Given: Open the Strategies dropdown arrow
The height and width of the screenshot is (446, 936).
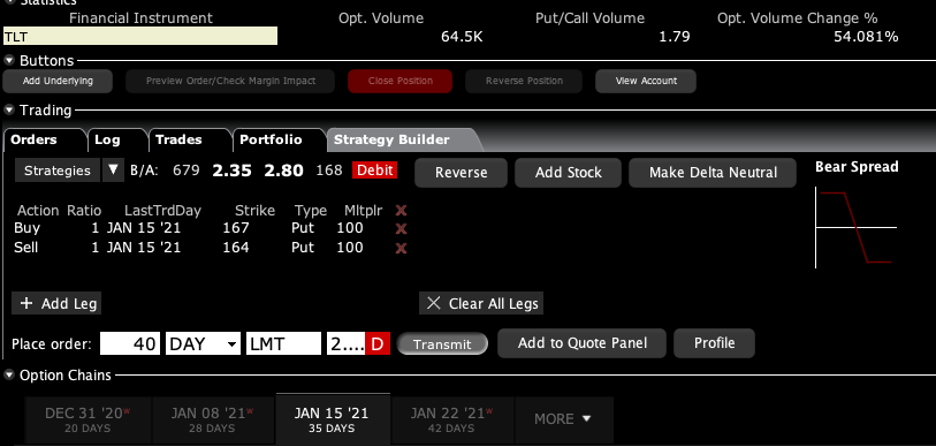Looking at the screenshot, I should tap(113, 171).
